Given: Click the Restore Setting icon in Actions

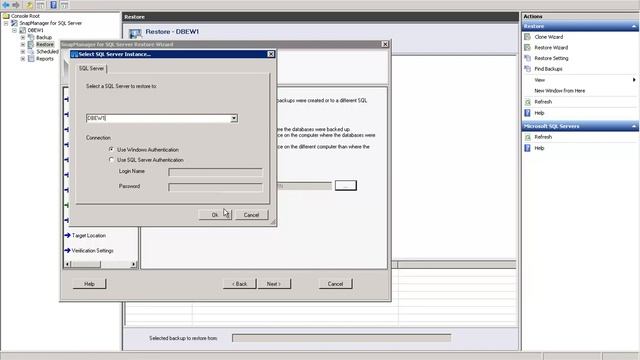Looking at the screenshot, I should click(527, 58).
